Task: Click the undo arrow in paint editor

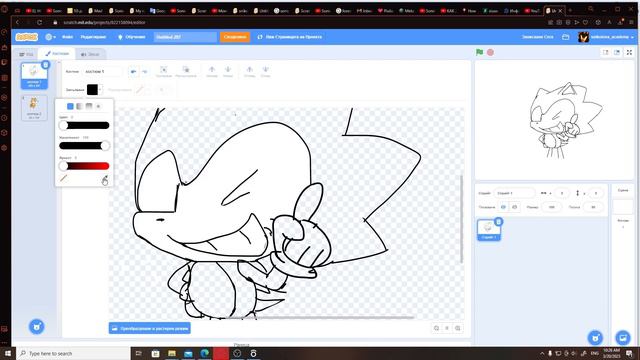Action: click(x=133, y=71)
